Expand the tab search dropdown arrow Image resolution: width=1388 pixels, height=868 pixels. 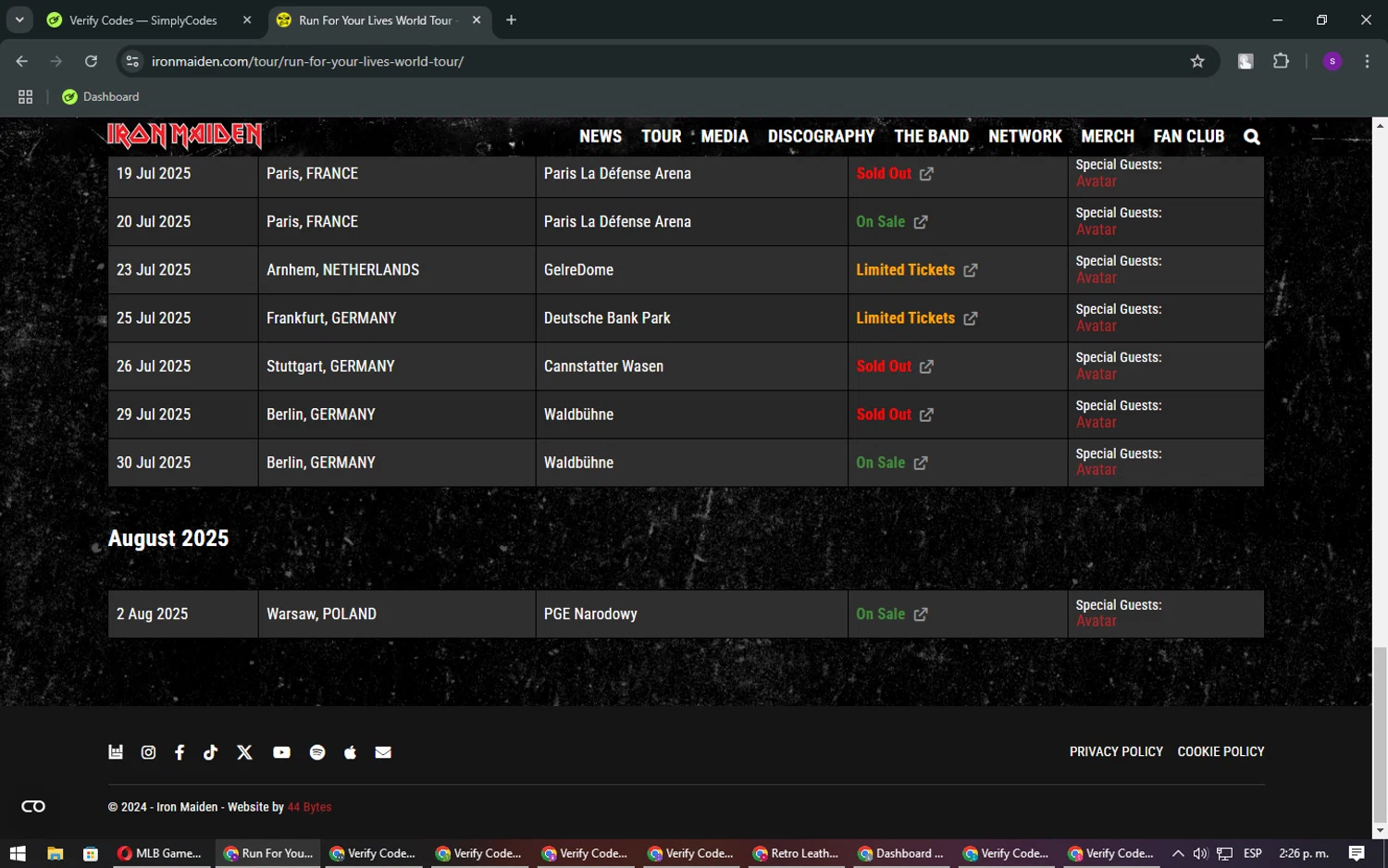(19, 19)
